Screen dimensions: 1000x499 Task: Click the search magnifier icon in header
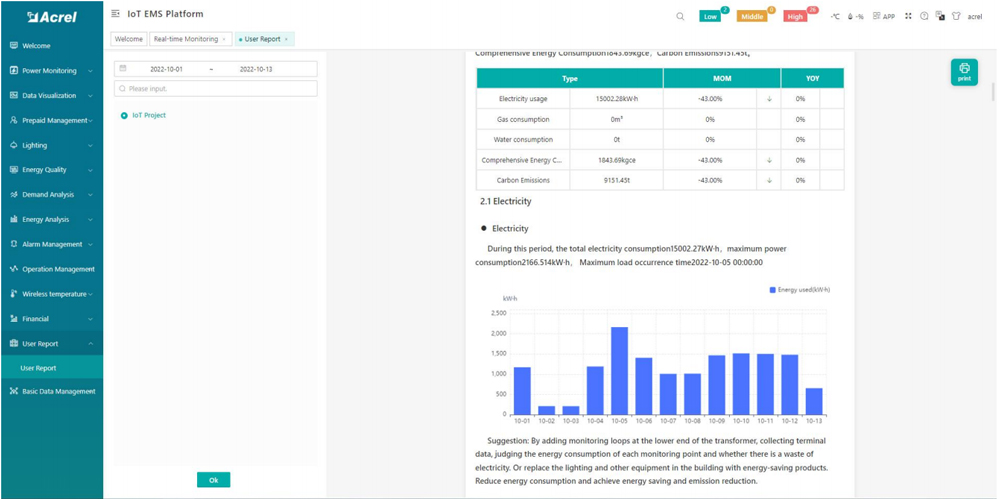680,17
